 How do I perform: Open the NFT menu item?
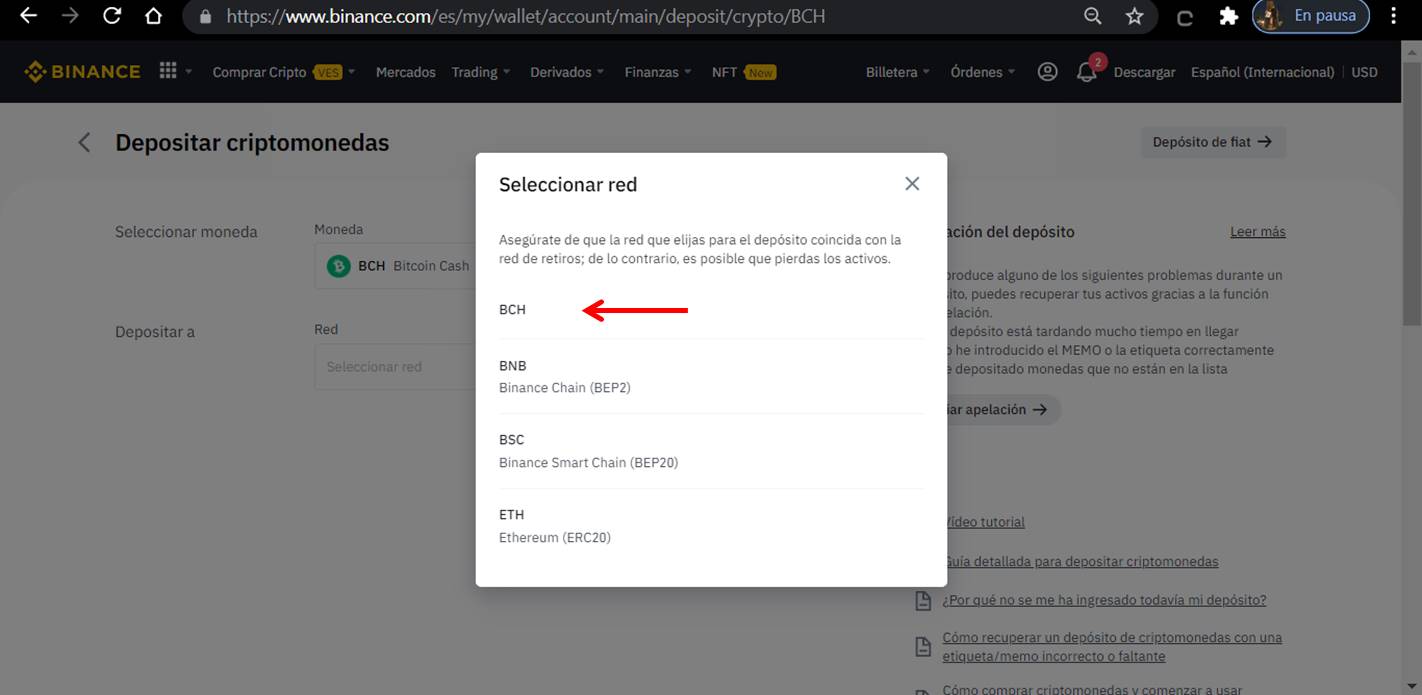click(744, 72)
